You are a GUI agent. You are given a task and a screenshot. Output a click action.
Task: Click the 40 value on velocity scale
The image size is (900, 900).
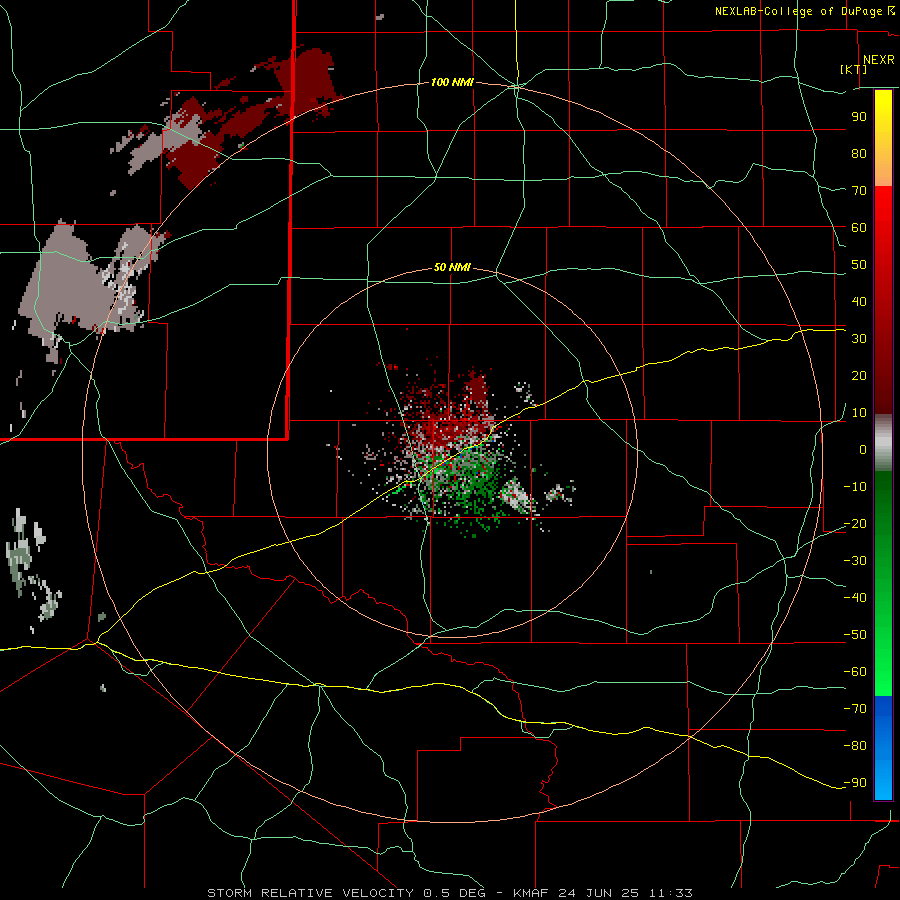coord(859,302)
